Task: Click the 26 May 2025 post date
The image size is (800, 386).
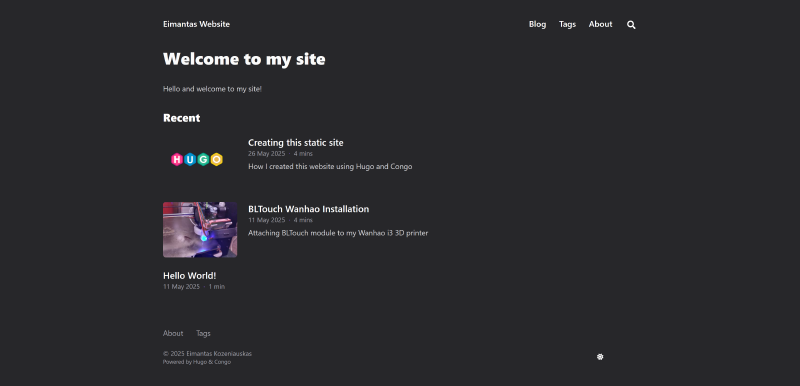Action: (x=267, y=153)
